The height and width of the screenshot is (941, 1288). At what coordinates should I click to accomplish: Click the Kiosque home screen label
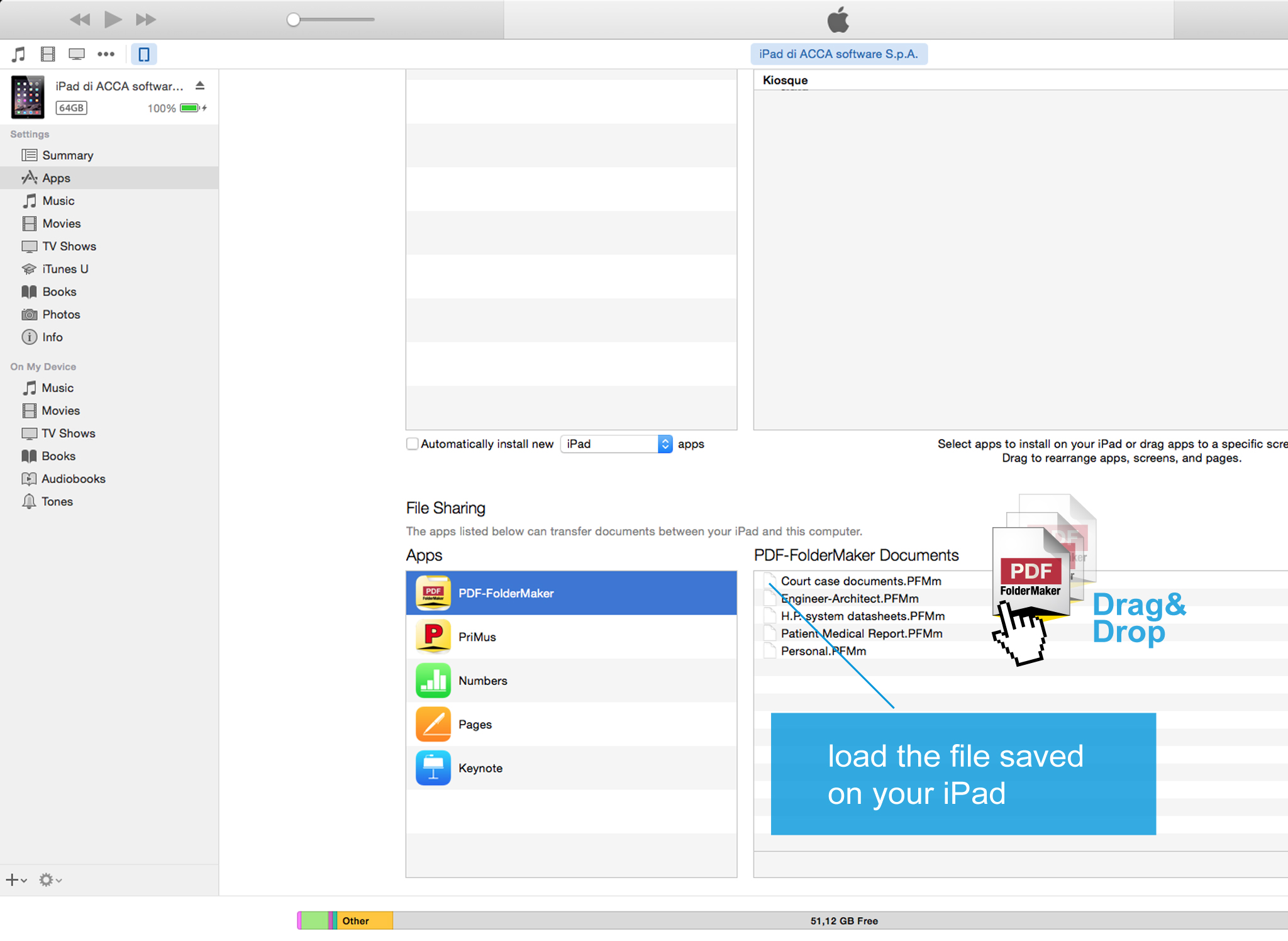point(785,80)
